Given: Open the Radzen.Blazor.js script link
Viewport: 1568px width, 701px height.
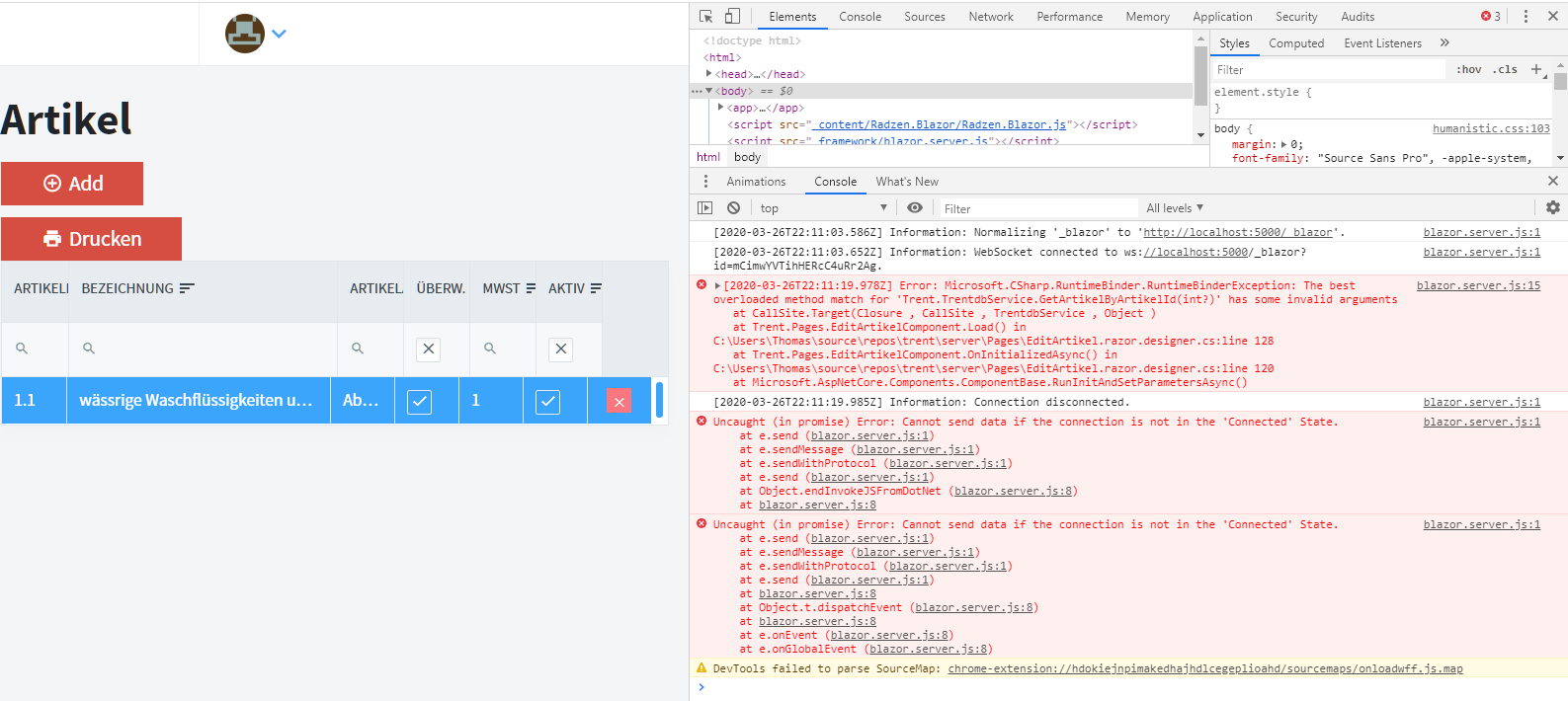Looking at the screenshot, I should [x=939, y=124].
